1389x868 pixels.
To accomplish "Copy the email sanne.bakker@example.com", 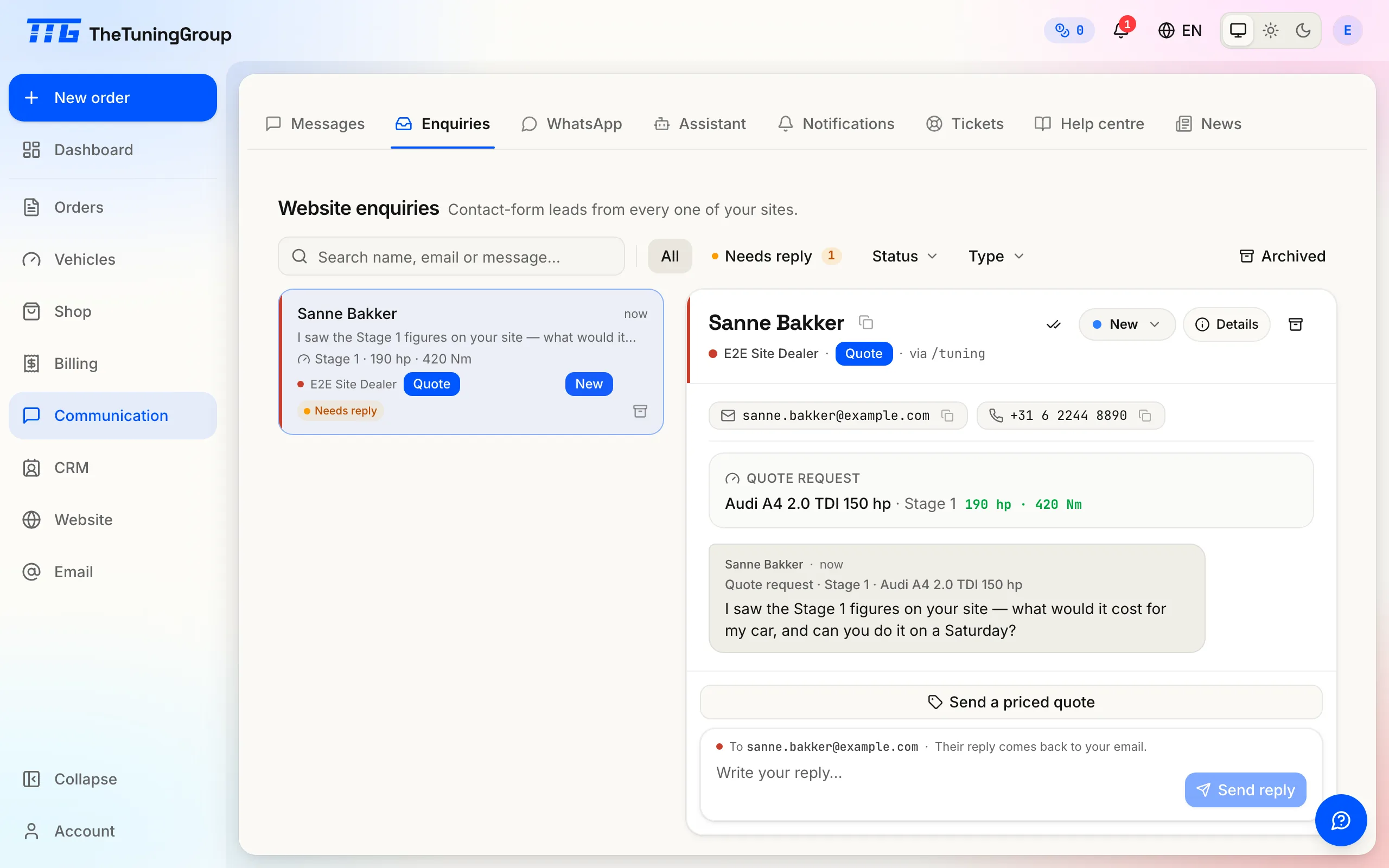I will [948, 416].
